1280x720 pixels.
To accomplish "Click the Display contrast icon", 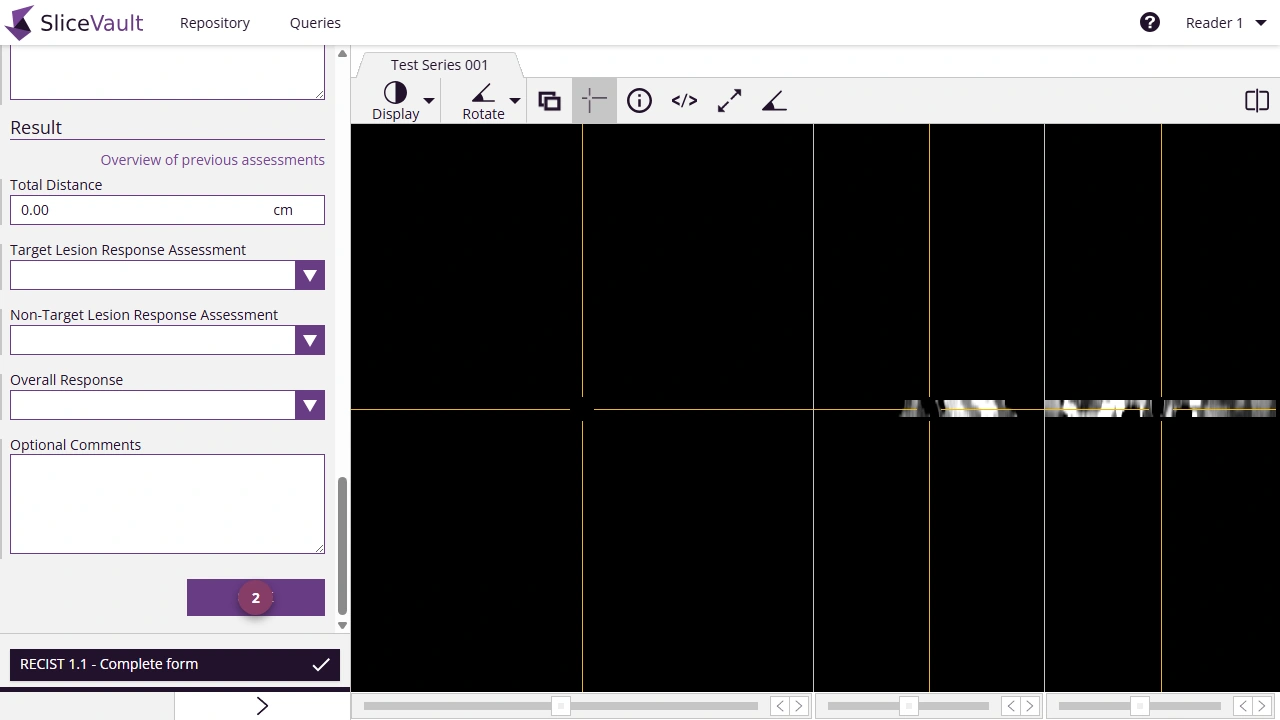I will (395, 92).
